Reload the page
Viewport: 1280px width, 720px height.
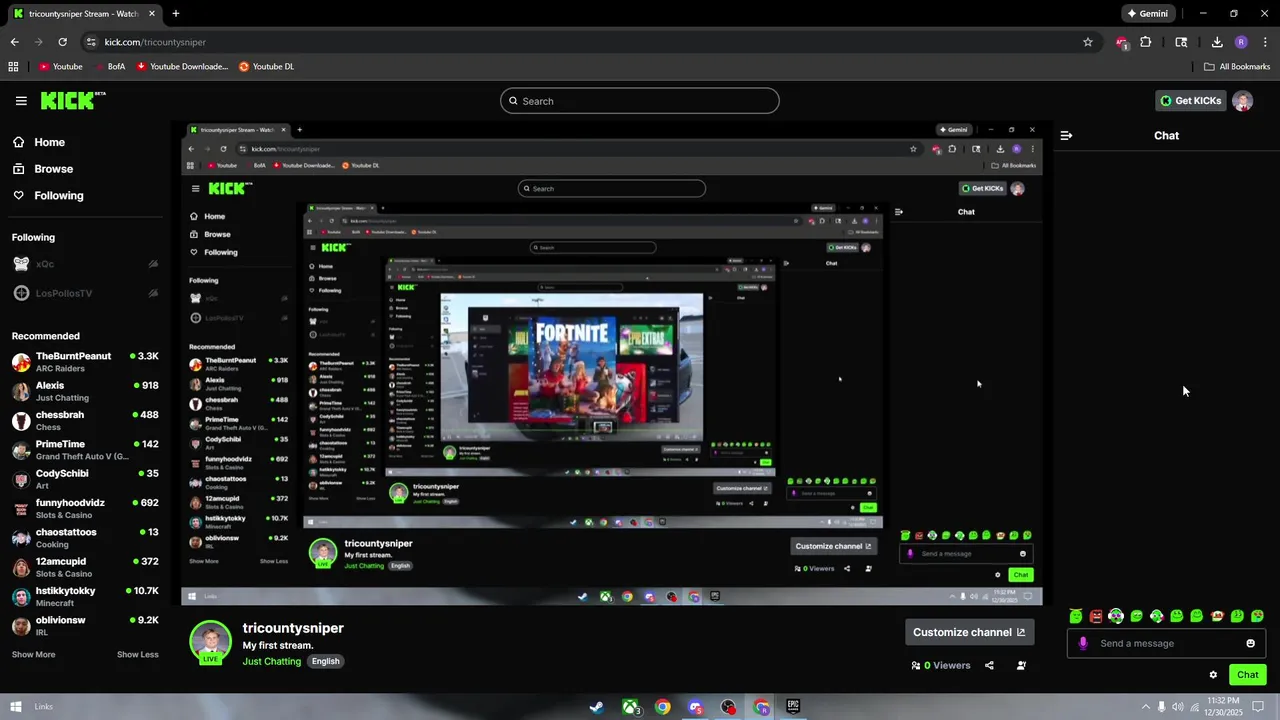click(62, 42)
